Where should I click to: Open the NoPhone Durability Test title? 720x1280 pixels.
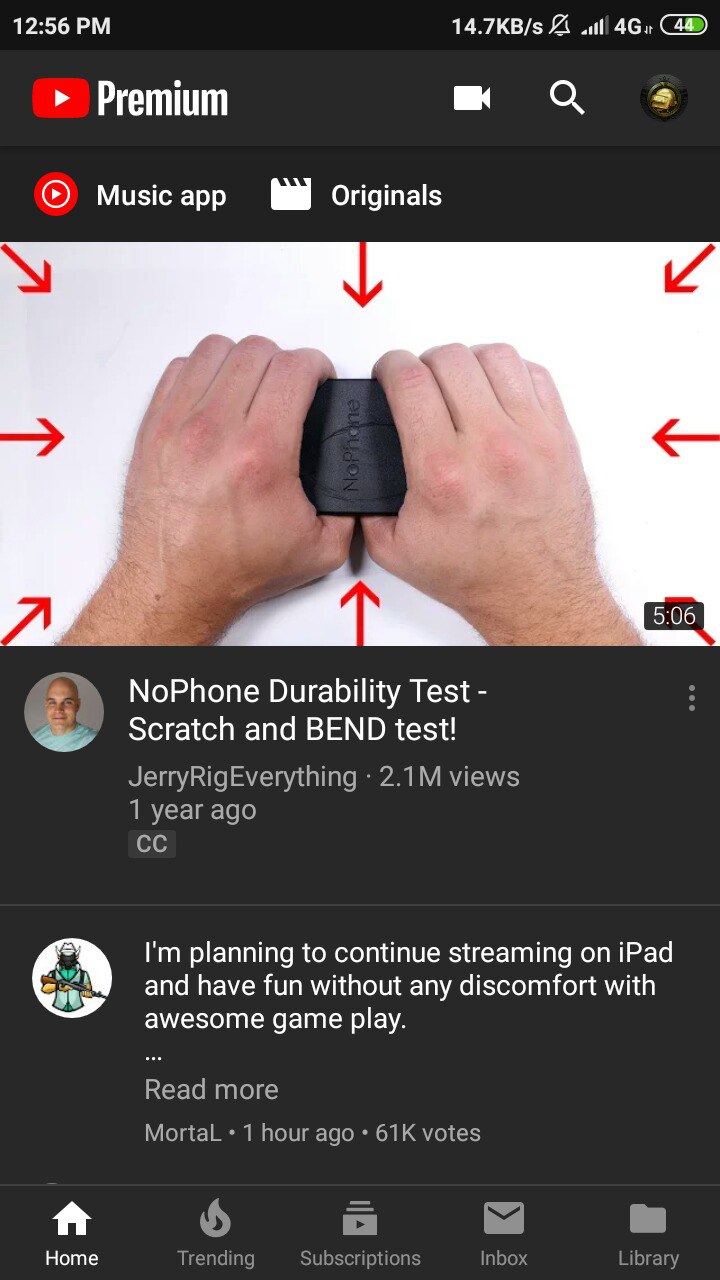point(308,709)
